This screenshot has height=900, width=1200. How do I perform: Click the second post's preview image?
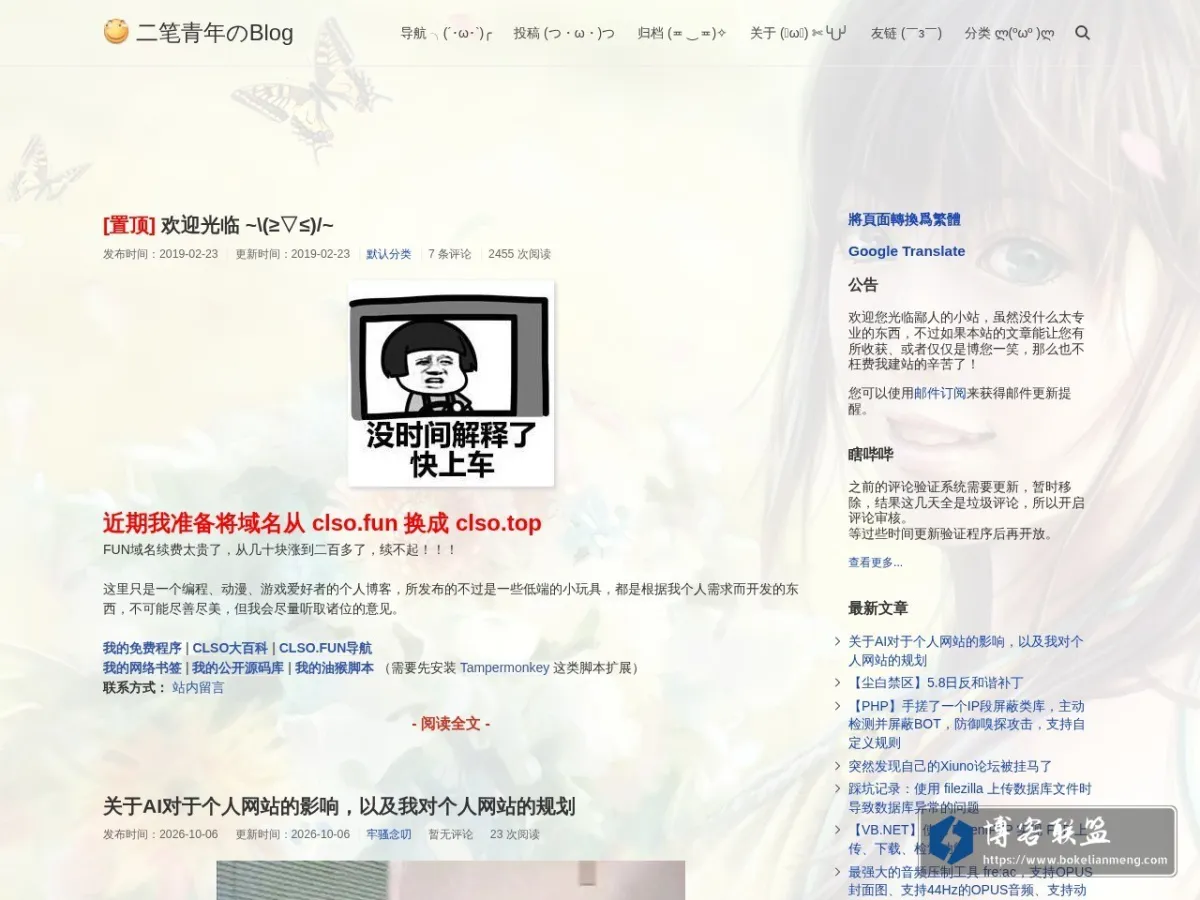click(451, 880)
